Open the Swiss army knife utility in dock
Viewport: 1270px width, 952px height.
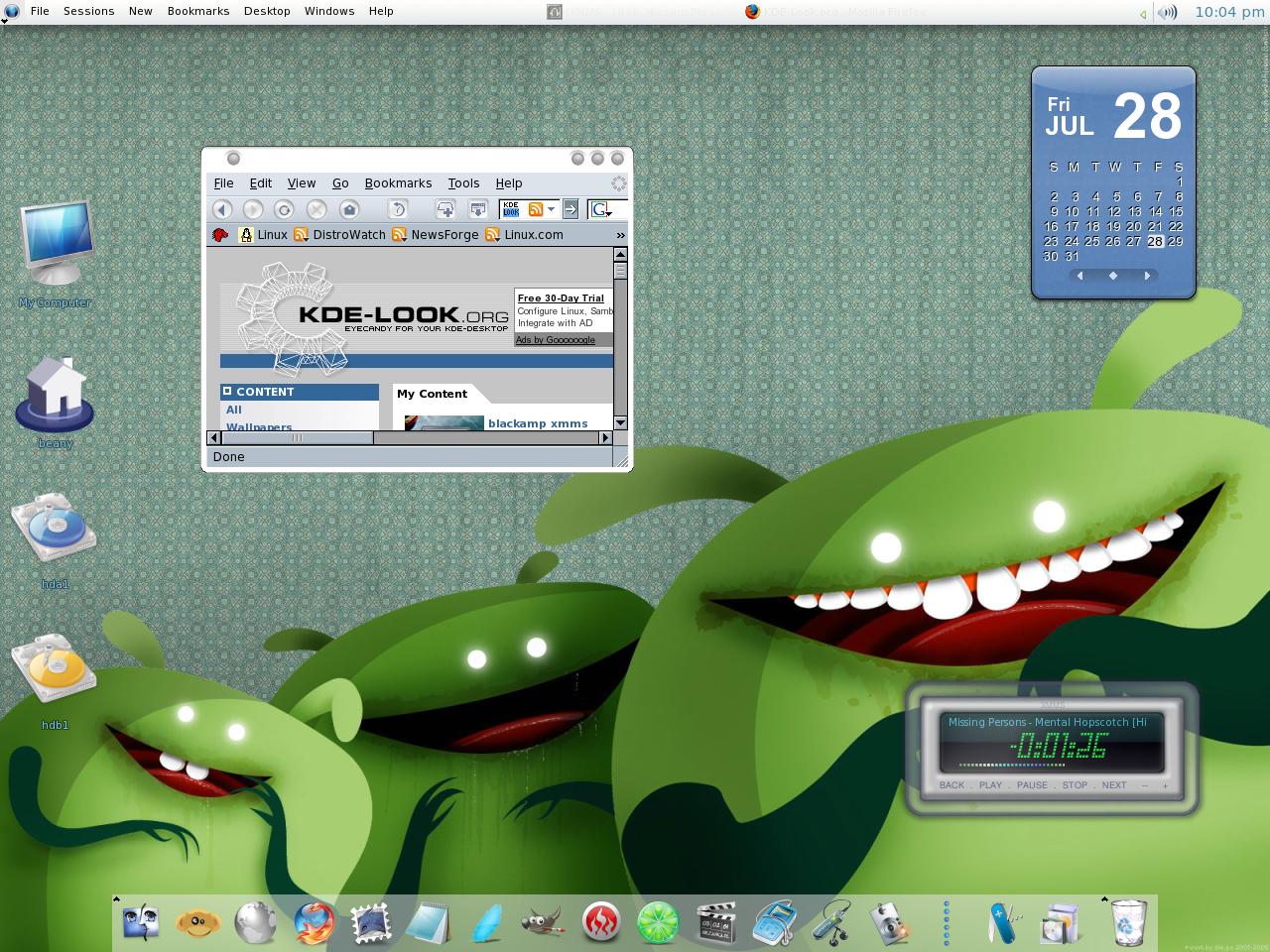point(1004,922)
